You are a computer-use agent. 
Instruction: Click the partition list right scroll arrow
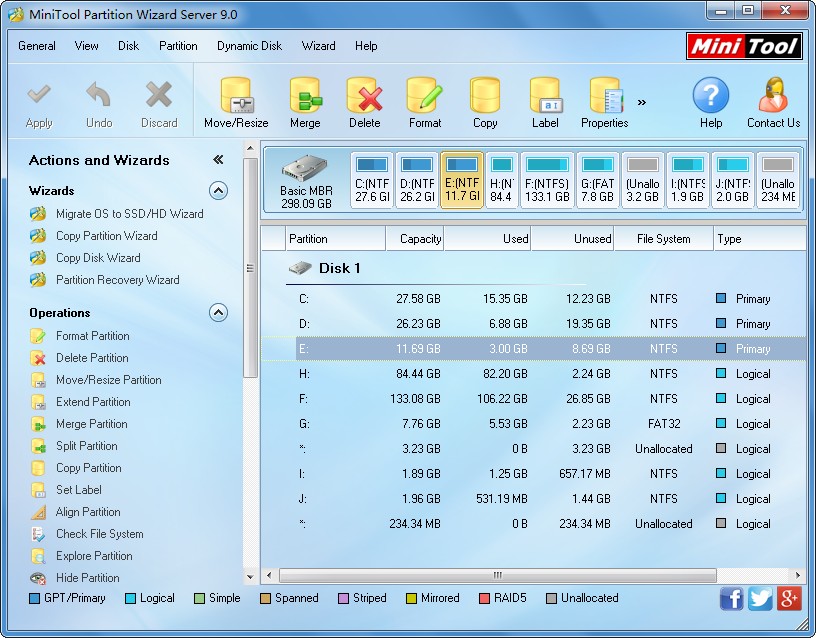click(x=798, y=575)
